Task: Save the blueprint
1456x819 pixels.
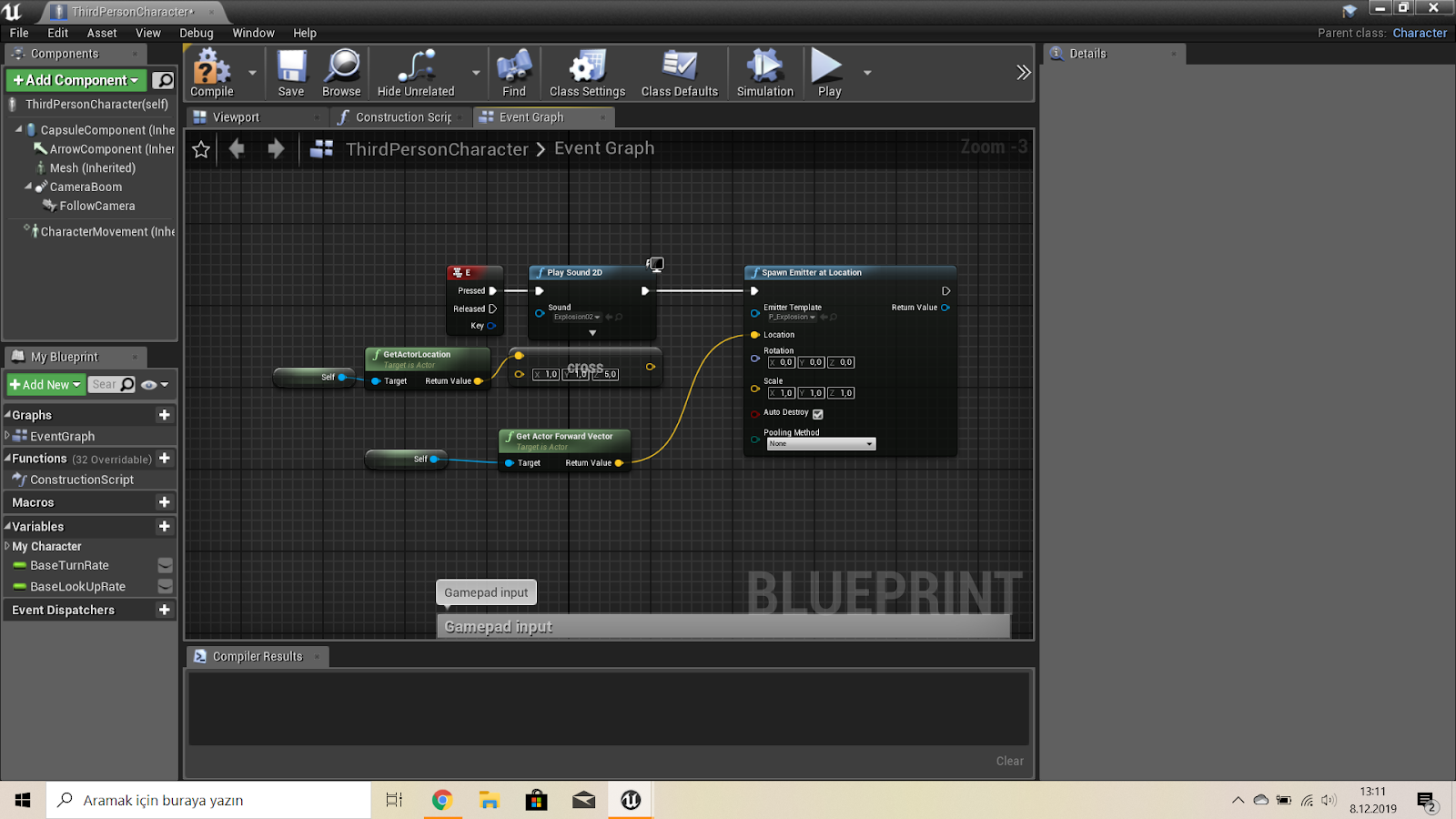Action: (x=291, y=73)
